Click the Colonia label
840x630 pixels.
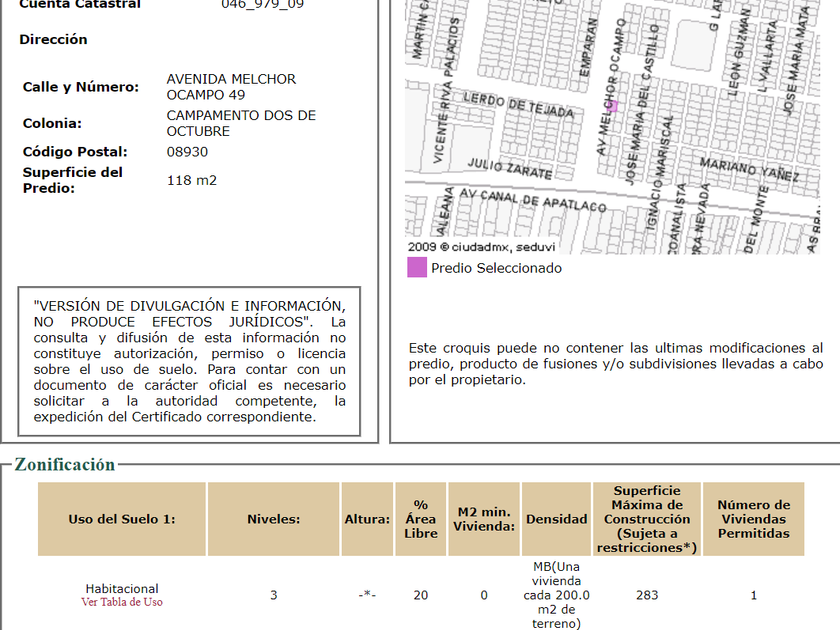pos(52,124)
